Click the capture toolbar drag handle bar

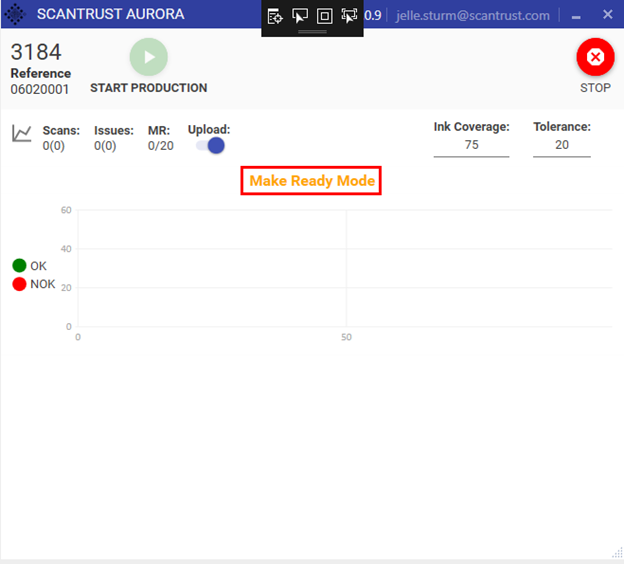(312, 31)
